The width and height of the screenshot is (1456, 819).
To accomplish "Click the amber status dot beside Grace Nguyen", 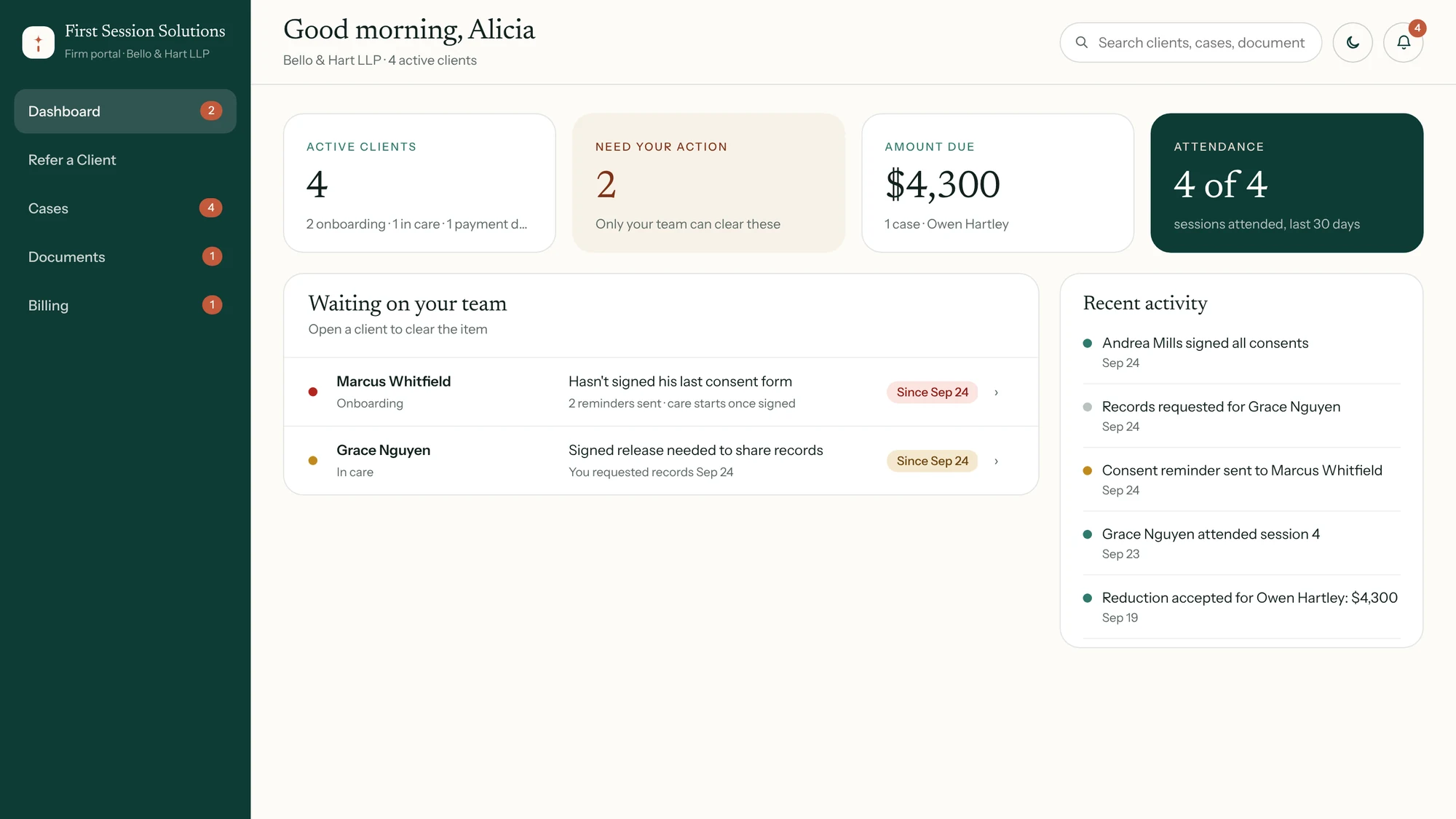I will [x=313, y=460].
